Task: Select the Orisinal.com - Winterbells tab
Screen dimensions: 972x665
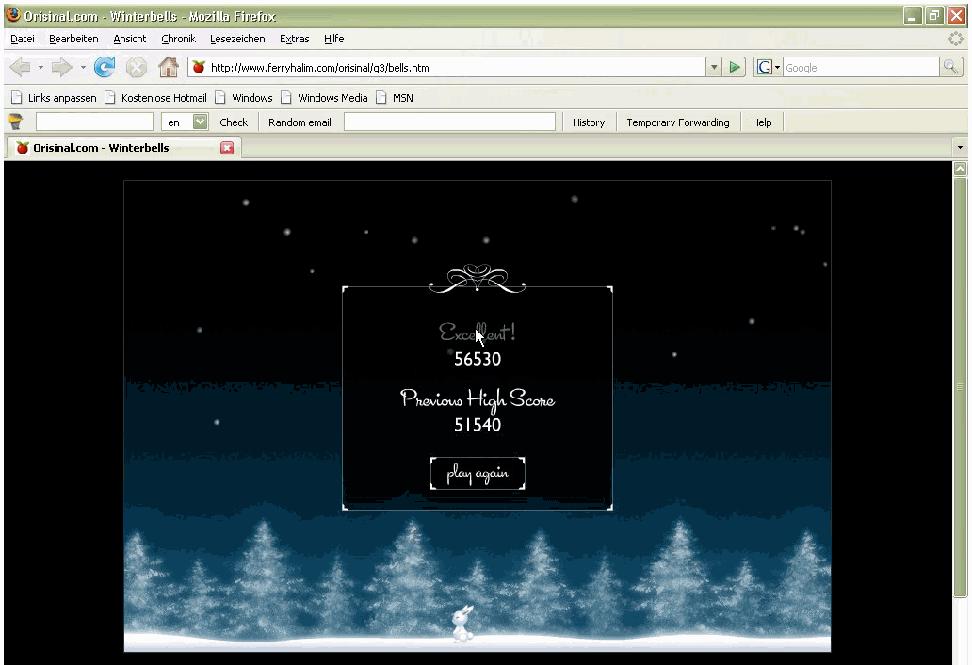Action: tap(124, 148)
